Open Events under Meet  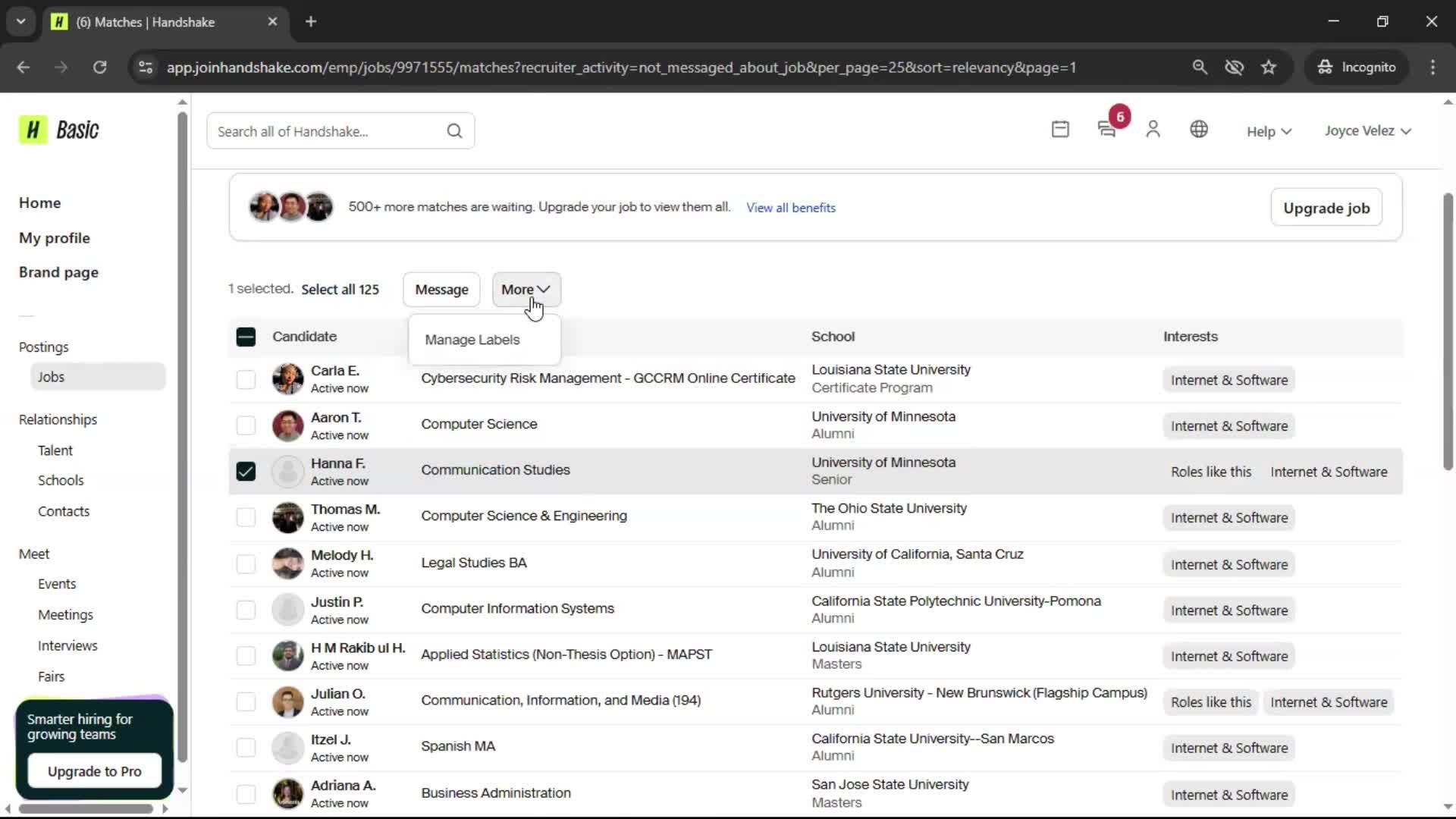(57, 584)
